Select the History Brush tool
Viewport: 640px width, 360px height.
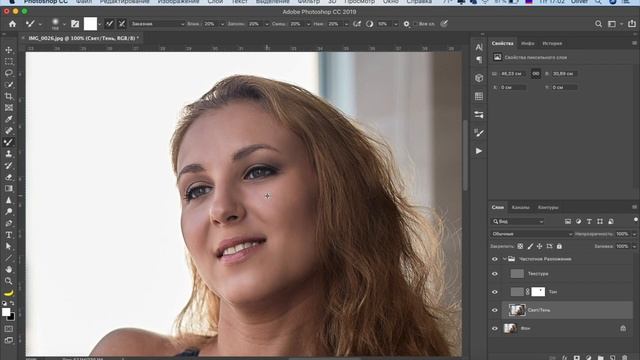(x=9, y=166)
